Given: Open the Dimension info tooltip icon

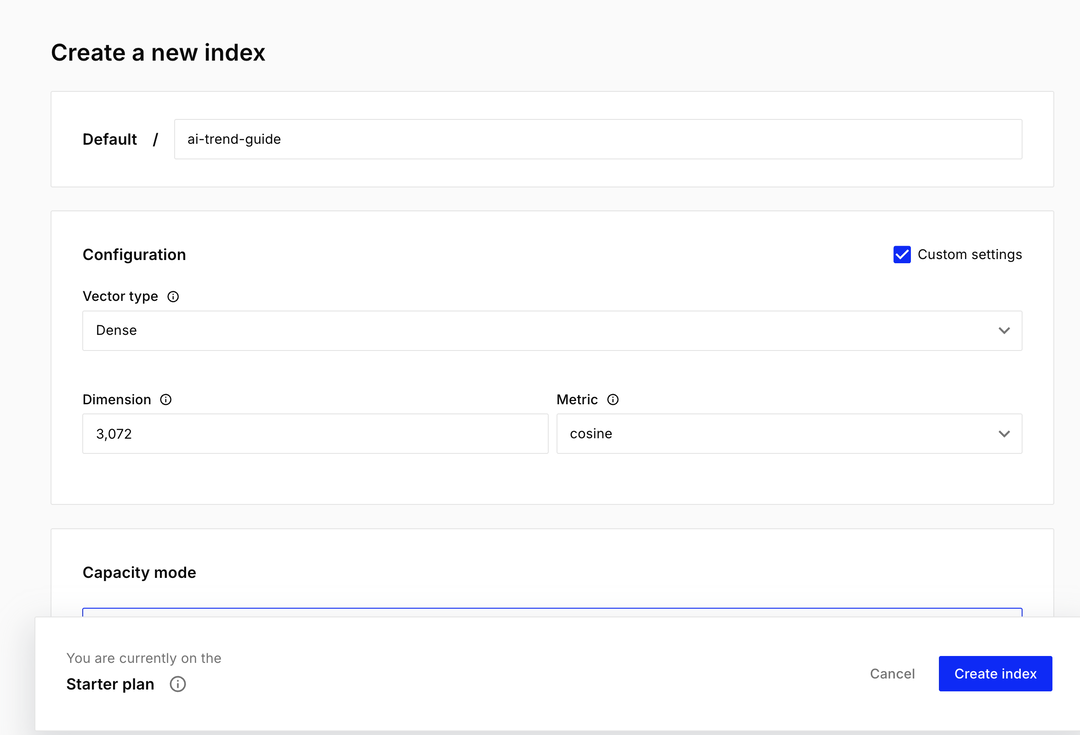Looking at the screenshot, I should click(166, 400).
